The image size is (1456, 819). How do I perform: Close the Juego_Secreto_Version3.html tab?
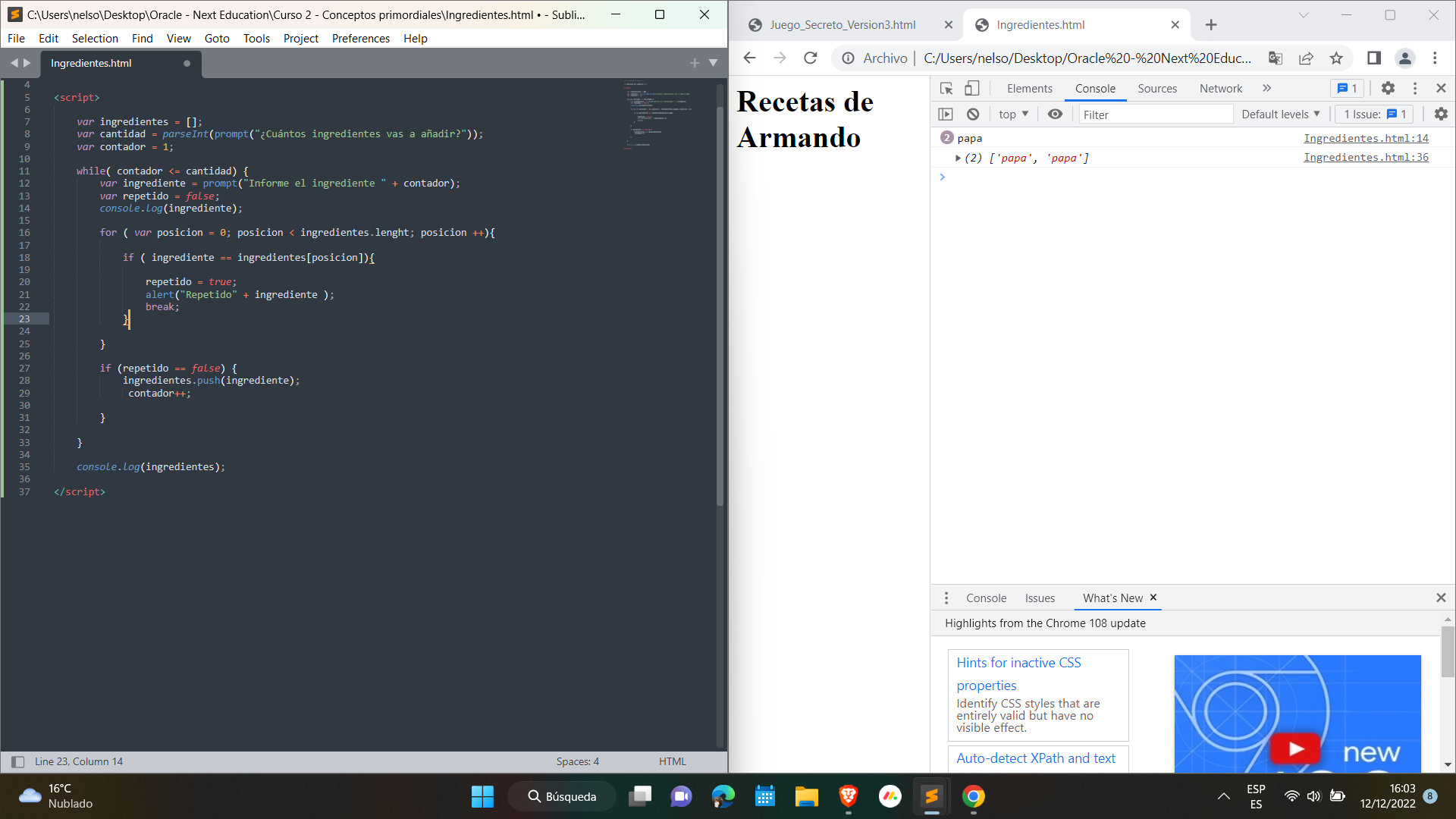(949, 25)
